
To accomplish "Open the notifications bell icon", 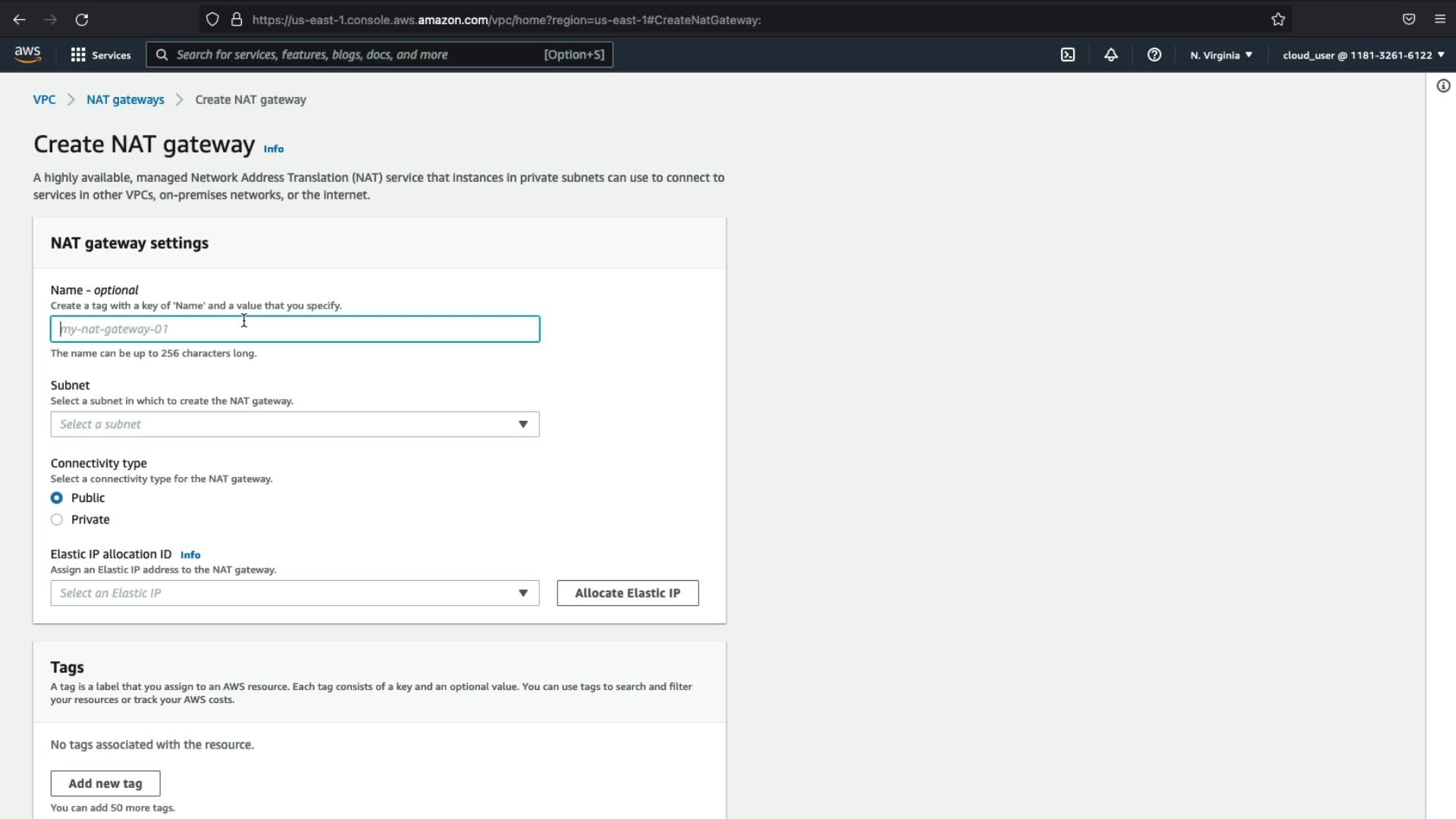I will tap(1111, 55).
